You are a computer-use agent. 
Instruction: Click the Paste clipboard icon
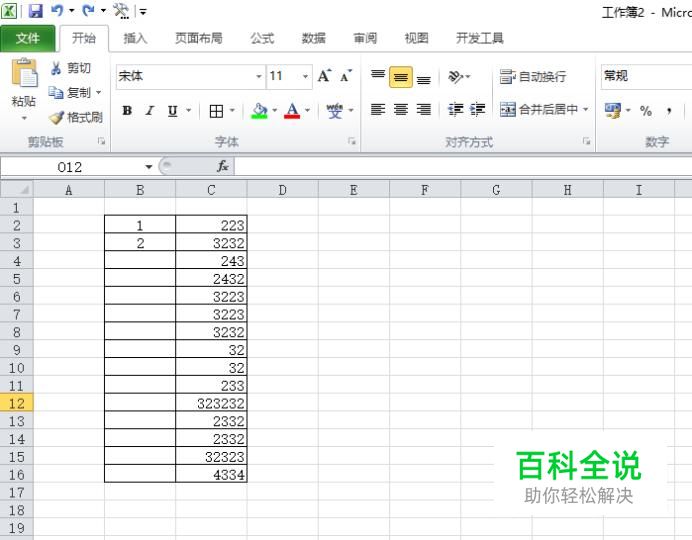click(24, 73)
